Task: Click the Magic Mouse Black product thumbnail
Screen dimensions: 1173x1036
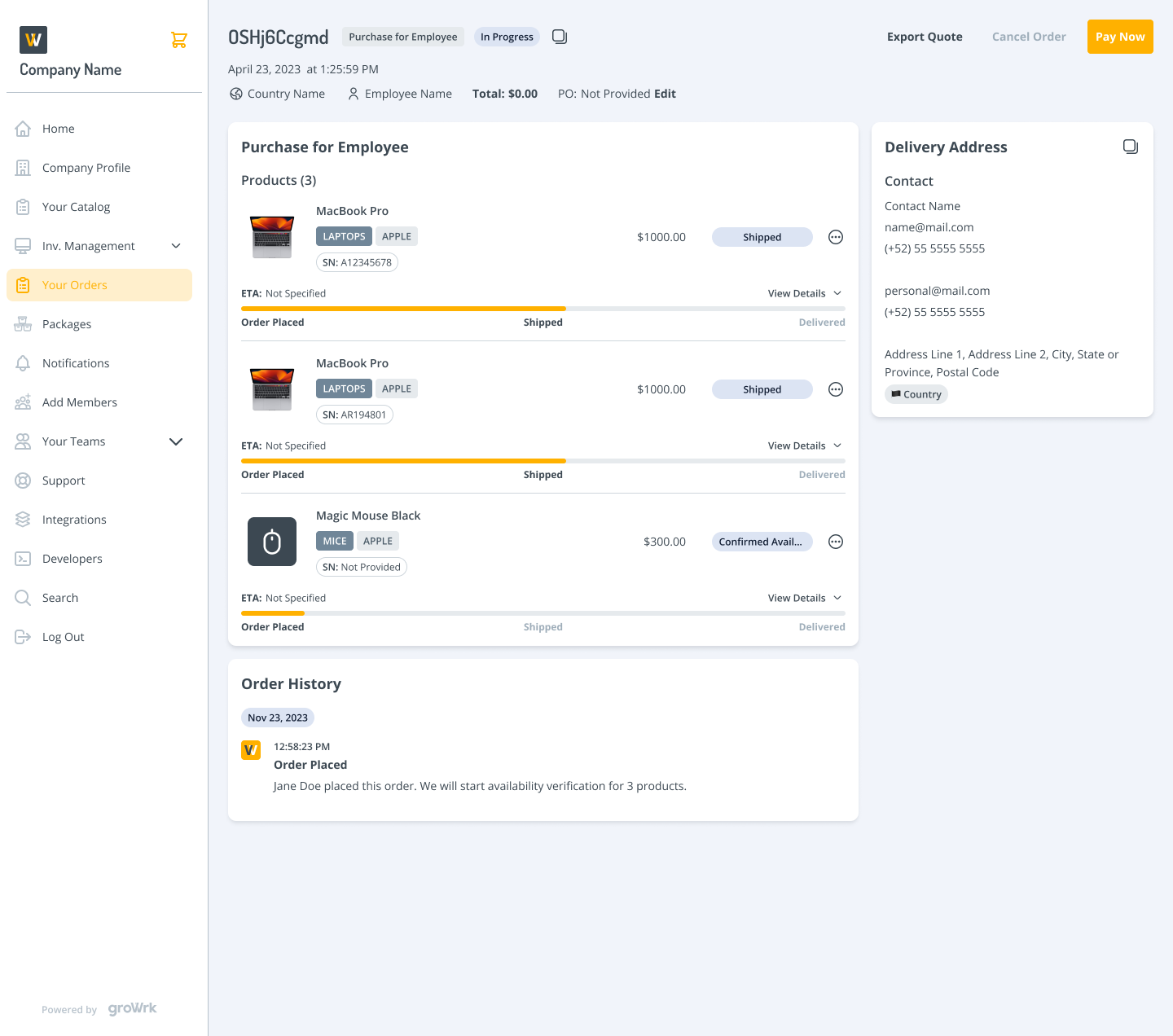Action: tap(272, 542)
